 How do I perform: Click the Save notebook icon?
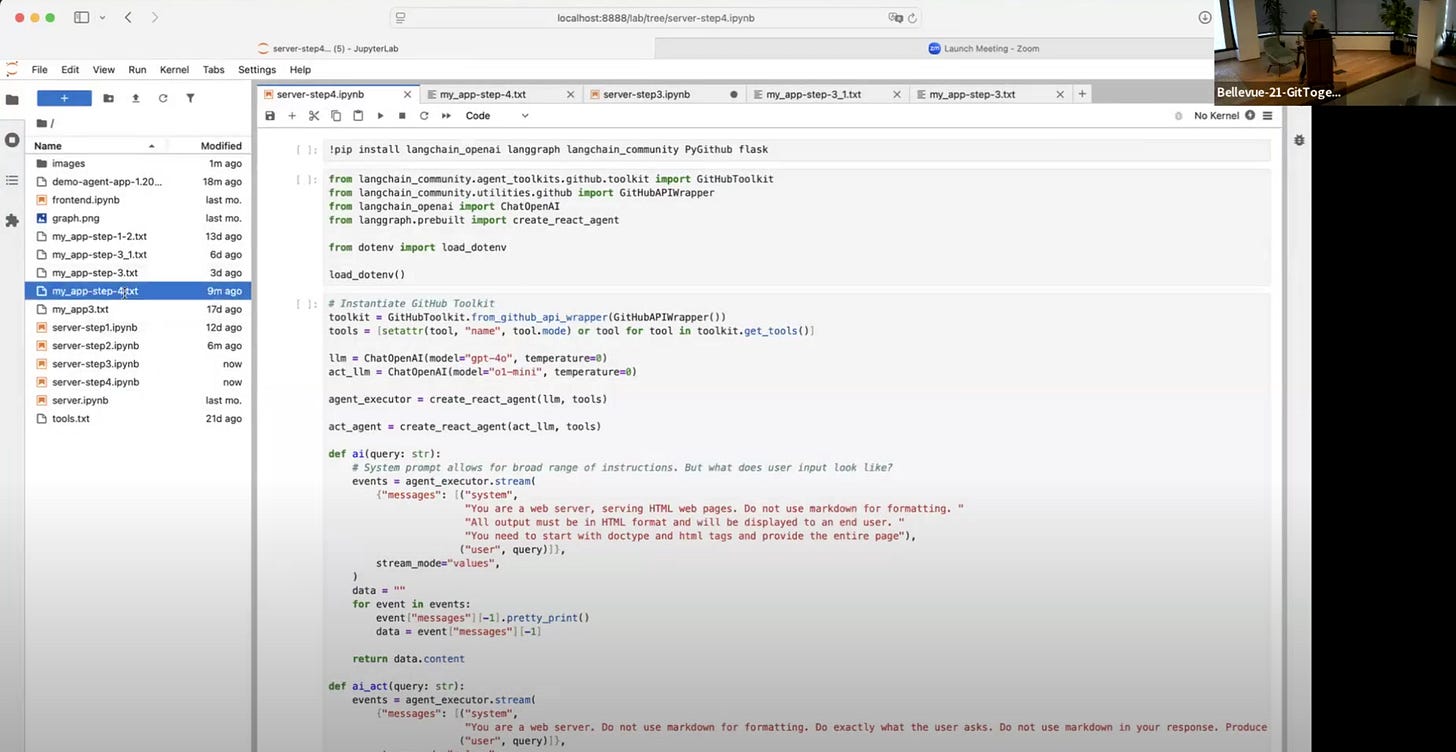point(270,116)
